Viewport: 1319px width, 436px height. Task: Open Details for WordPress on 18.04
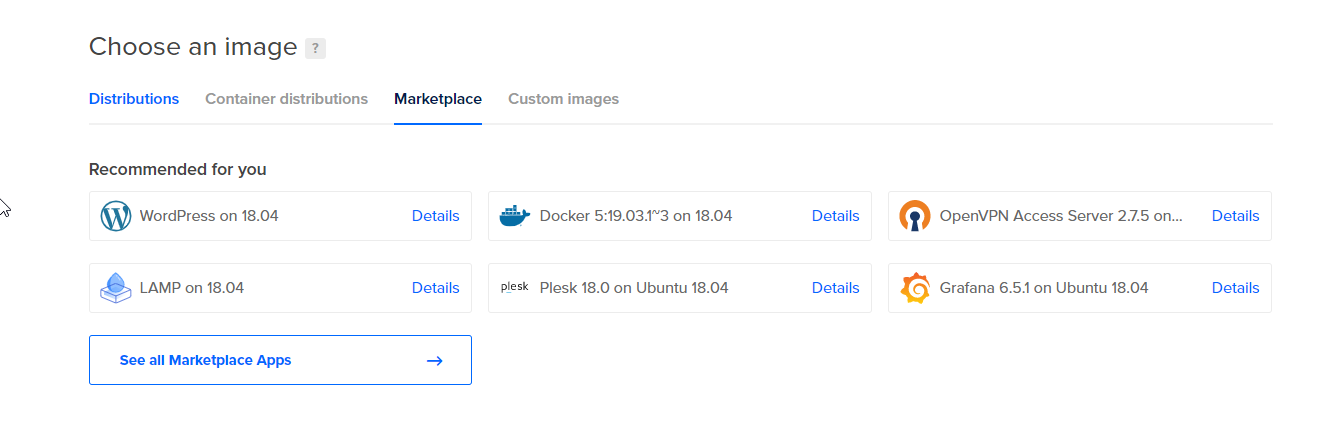[x=436, y=216]
